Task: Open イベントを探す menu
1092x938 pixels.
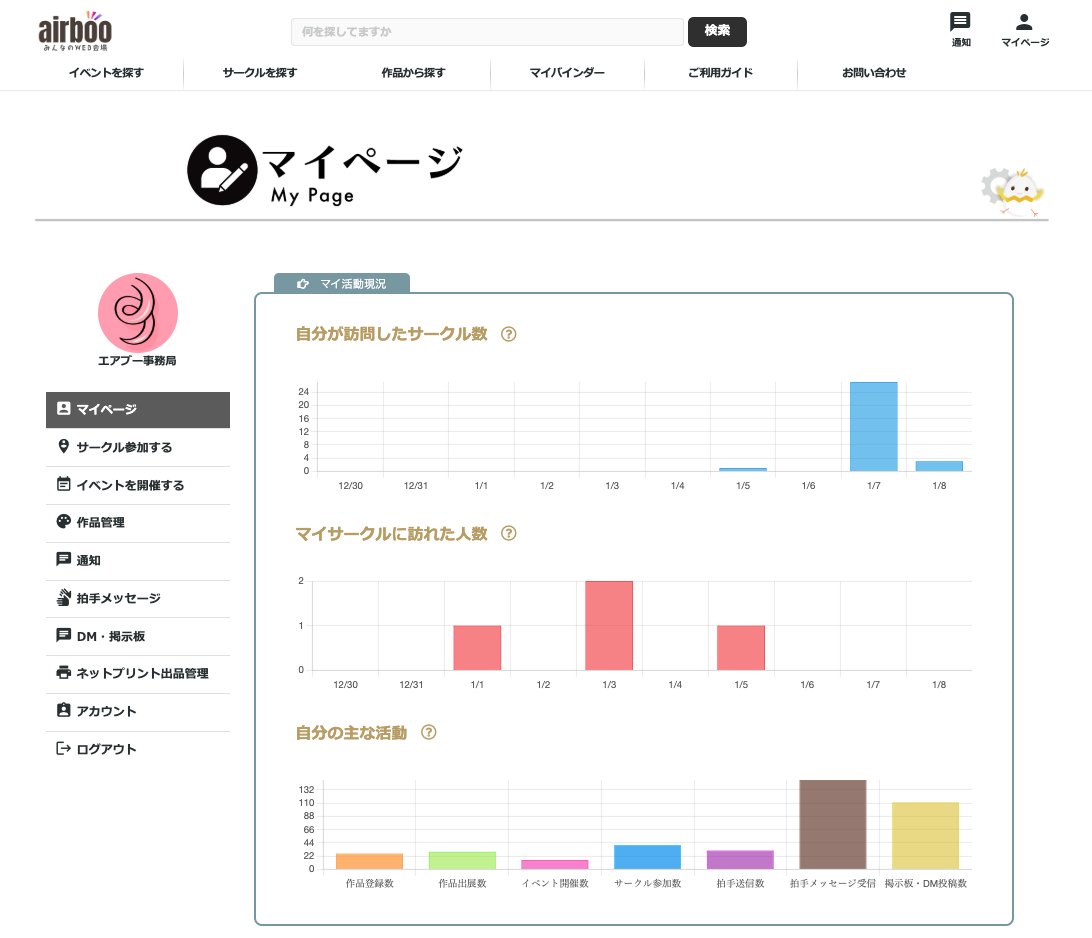Action: click(106, 72)
